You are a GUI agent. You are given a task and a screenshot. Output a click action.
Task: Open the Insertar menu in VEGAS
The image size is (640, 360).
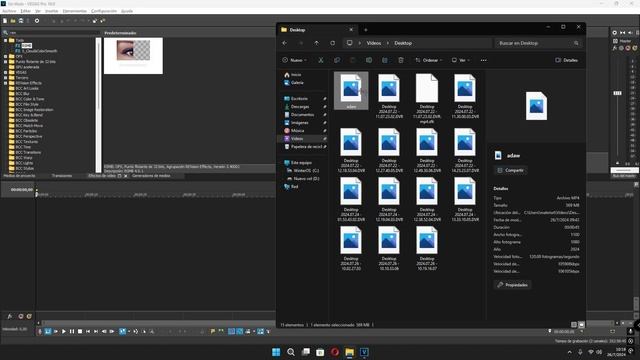point(51,11)
